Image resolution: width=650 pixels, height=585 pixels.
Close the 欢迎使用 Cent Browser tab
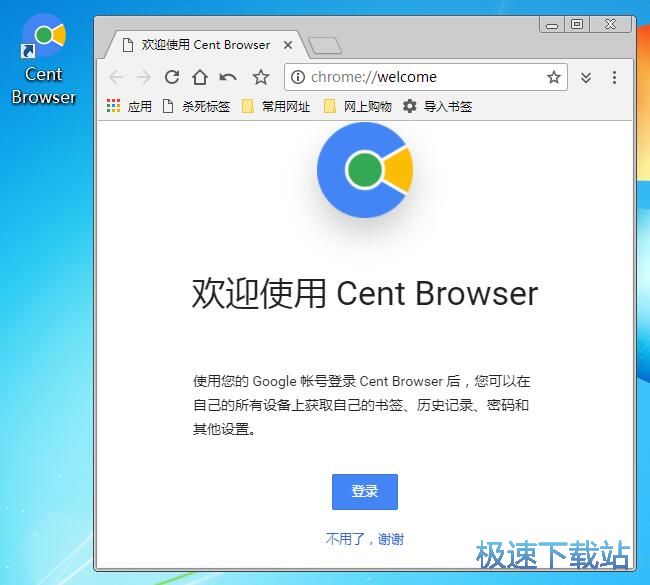[x=288, y=45]
